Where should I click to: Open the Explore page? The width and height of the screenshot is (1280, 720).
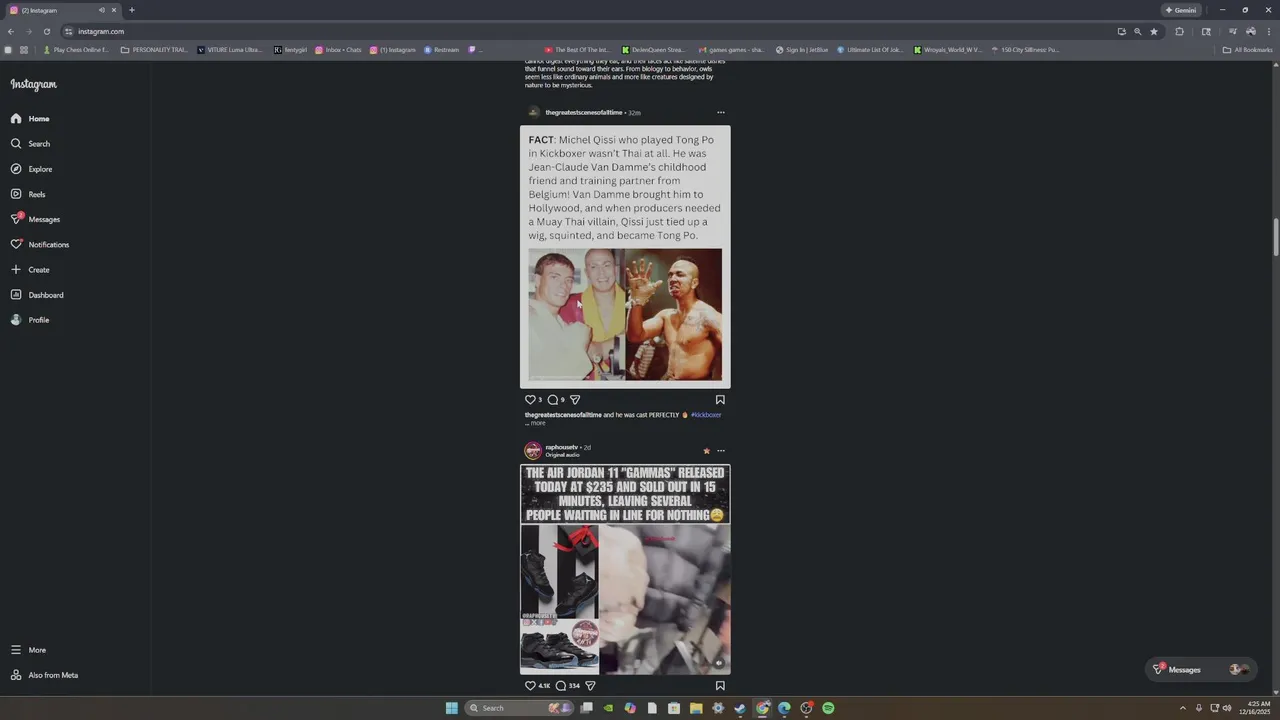(x=31, y=169)
